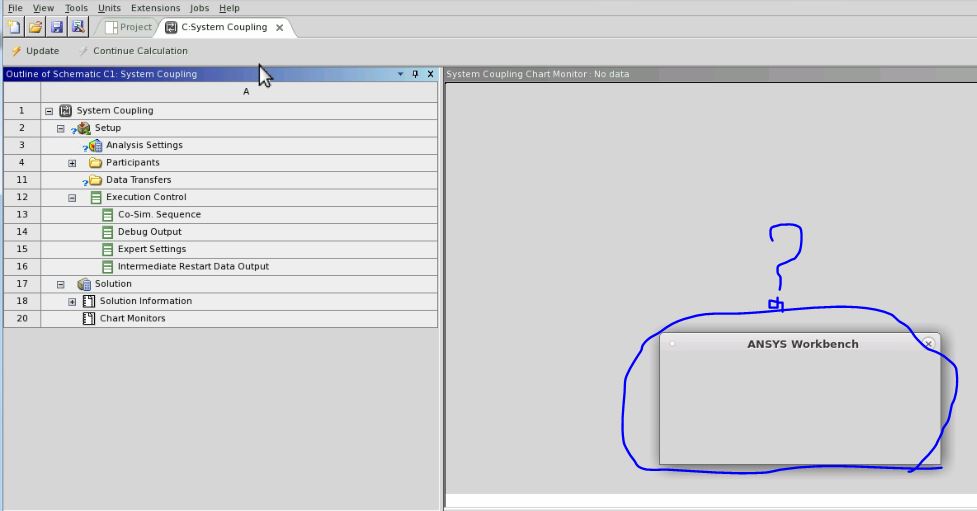Viewport: 977px width, 511px height.
Task: Close the Outline of Schematic panel
Action: pyautogui.click(x=430, y=74)
